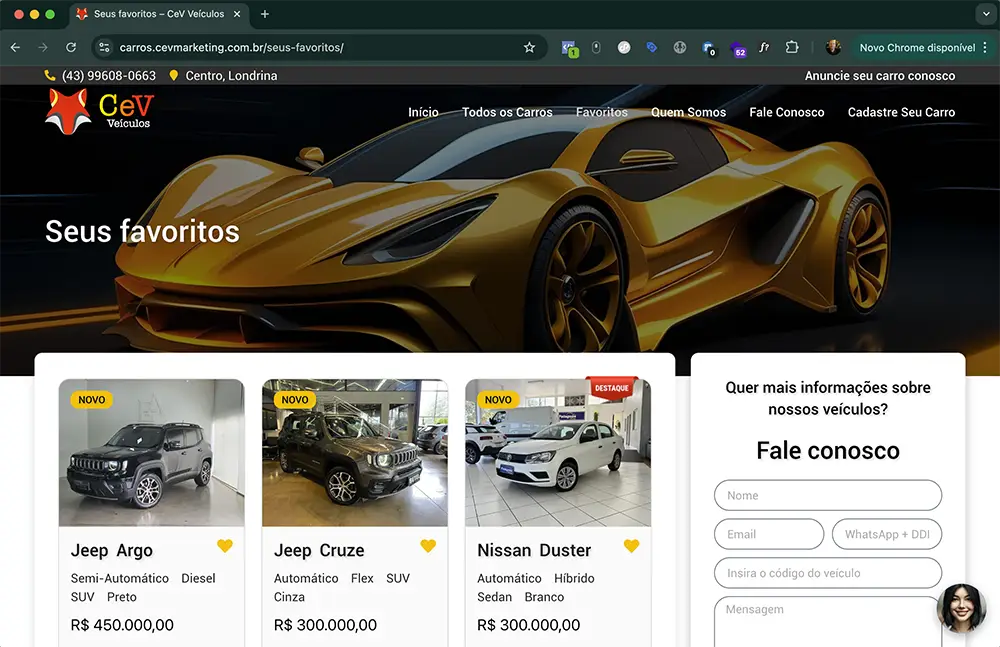Click the site information icon in address bar
1000x647 pixels.
pos(105,47)
